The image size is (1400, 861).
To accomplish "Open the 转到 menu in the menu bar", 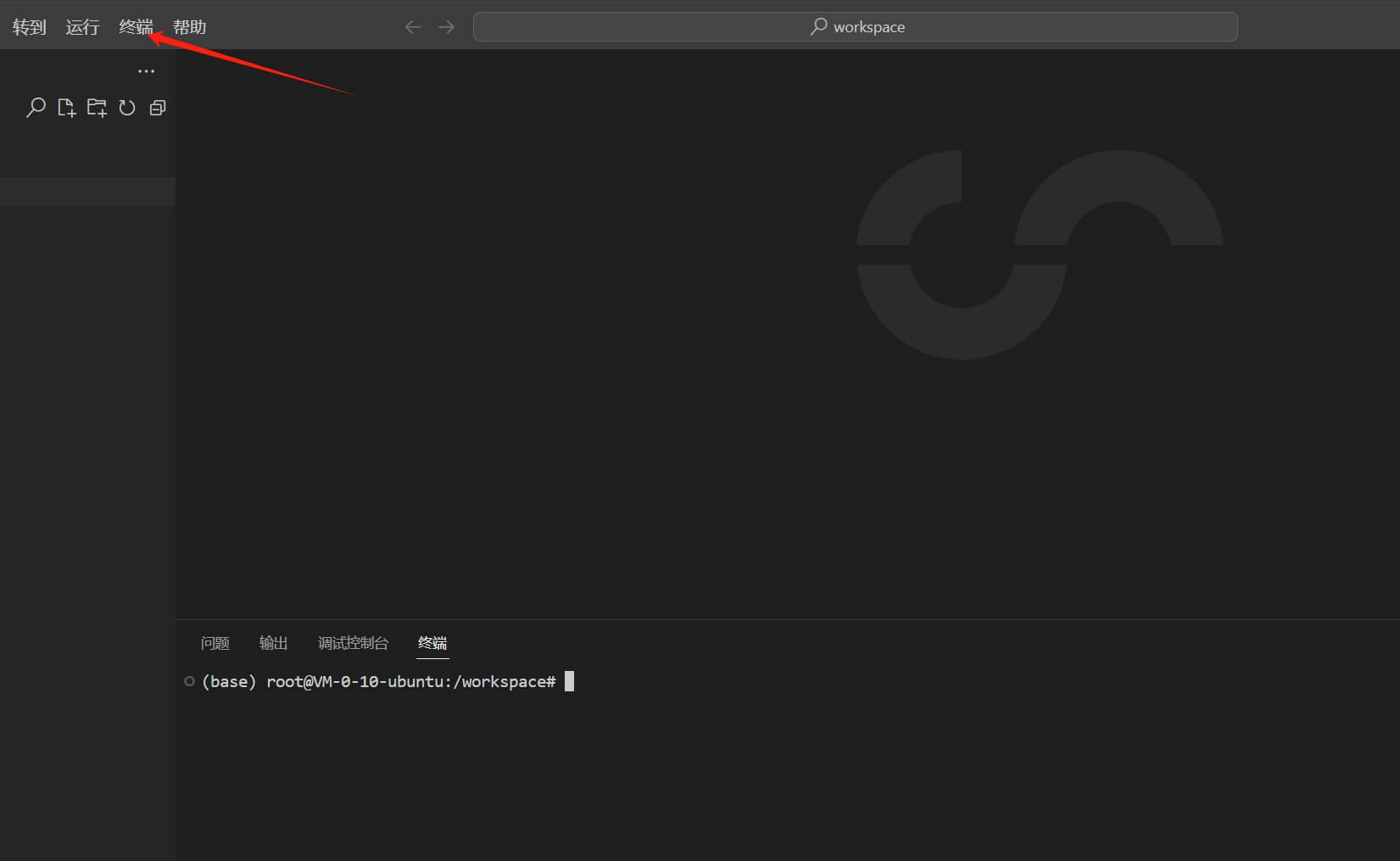I will [x=29, y=26].
